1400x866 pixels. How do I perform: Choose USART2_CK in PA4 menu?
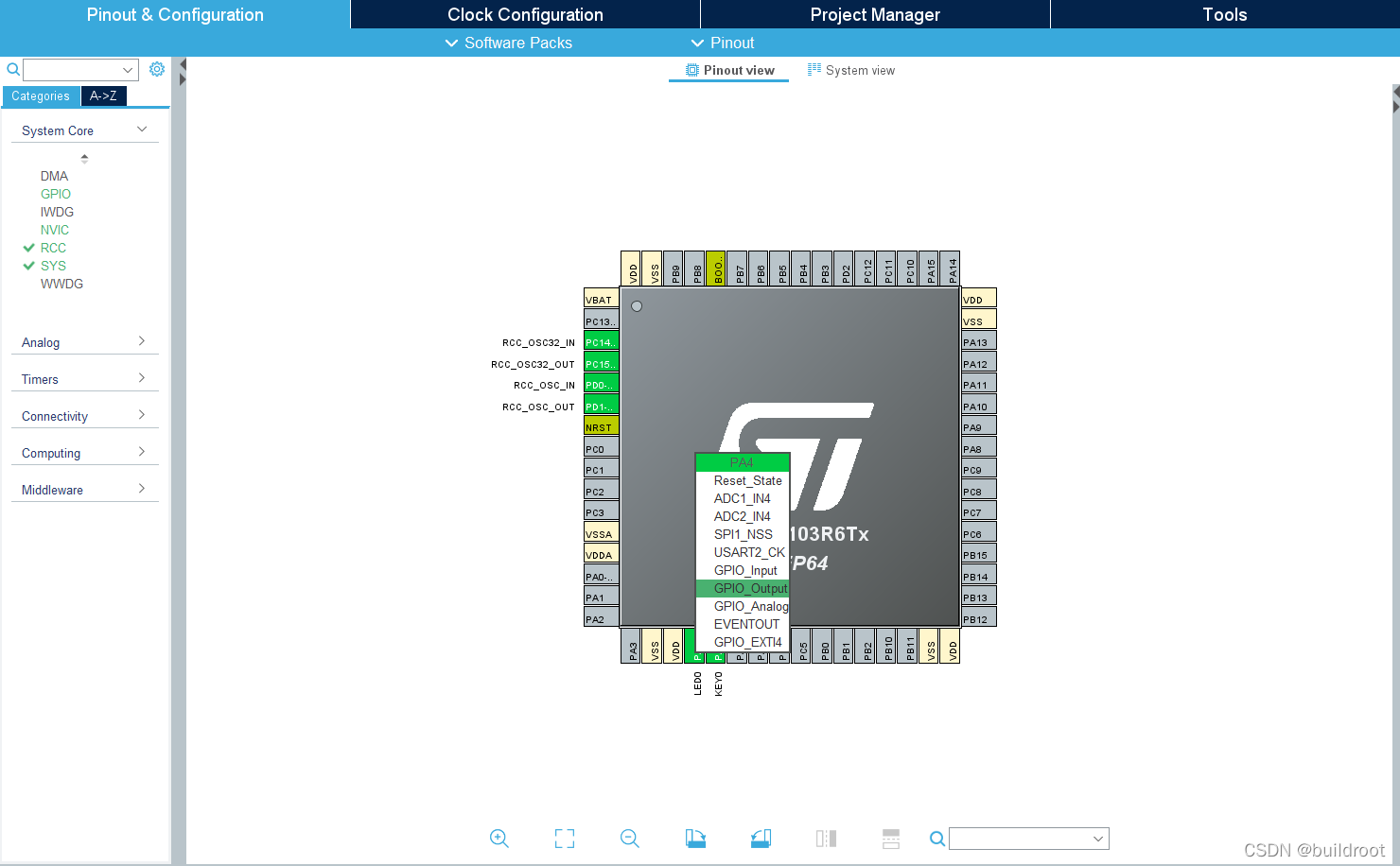(743, 552)
